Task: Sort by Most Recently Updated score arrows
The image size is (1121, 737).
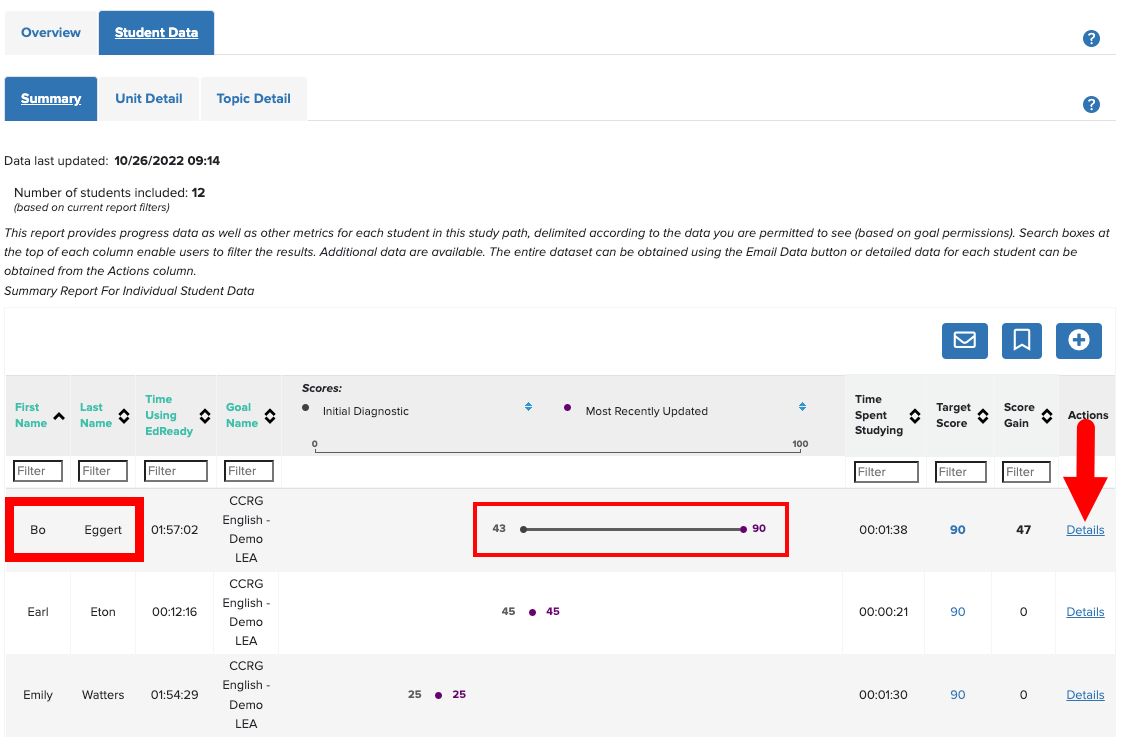Action: coord(802,407)
